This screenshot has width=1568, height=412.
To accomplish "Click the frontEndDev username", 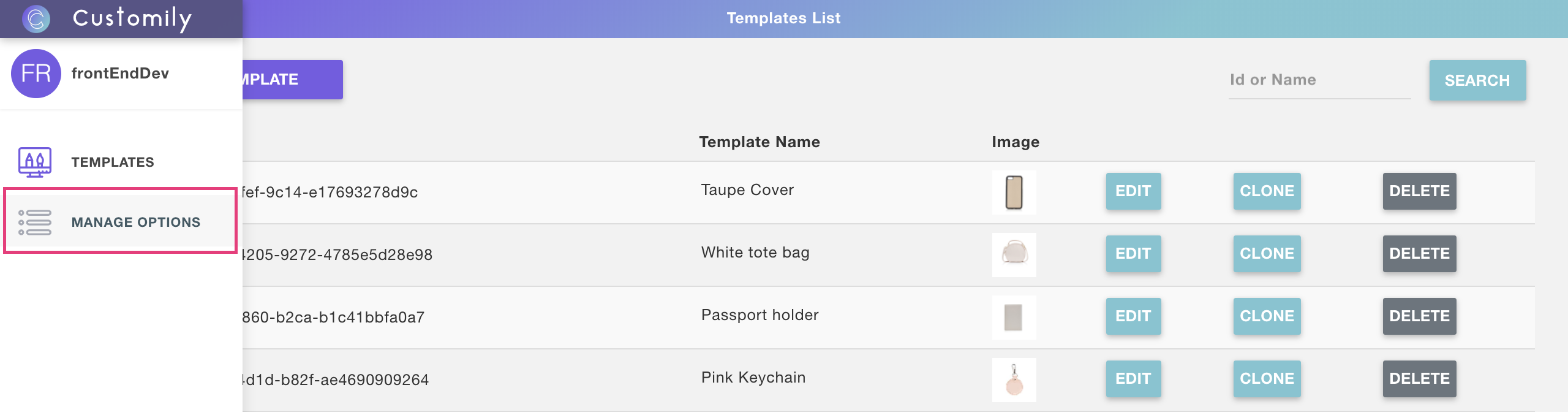I will tap(120, 74).
